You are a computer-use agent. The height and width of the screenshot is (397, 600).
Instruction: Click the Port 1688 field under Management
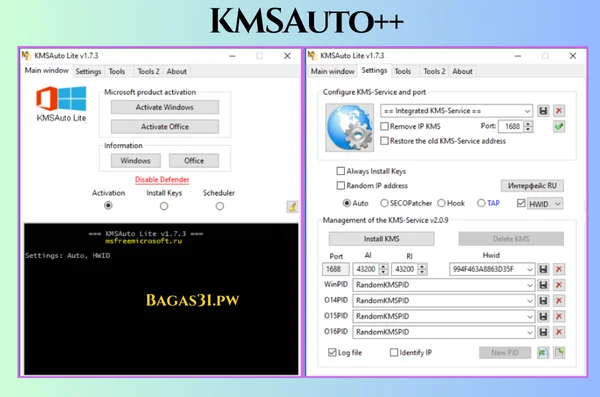[x=336, y=269]
